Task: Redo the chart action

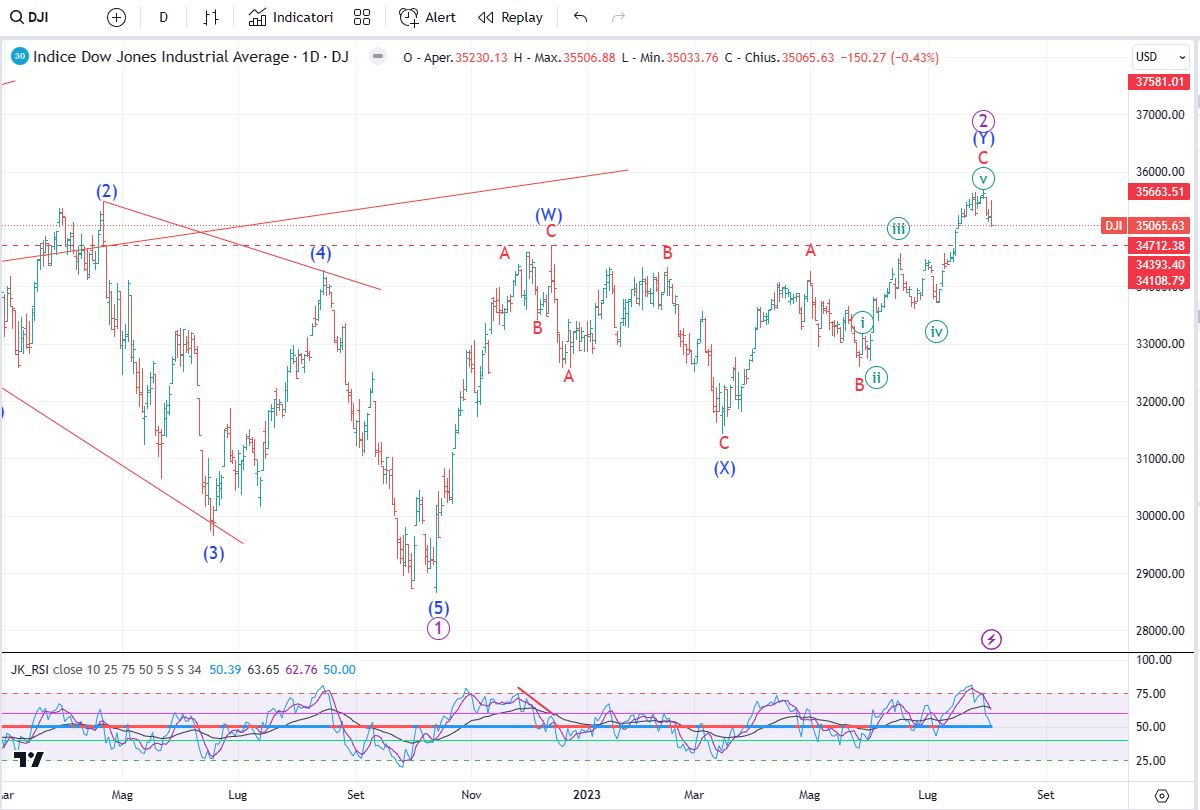Action: (618, 17)
